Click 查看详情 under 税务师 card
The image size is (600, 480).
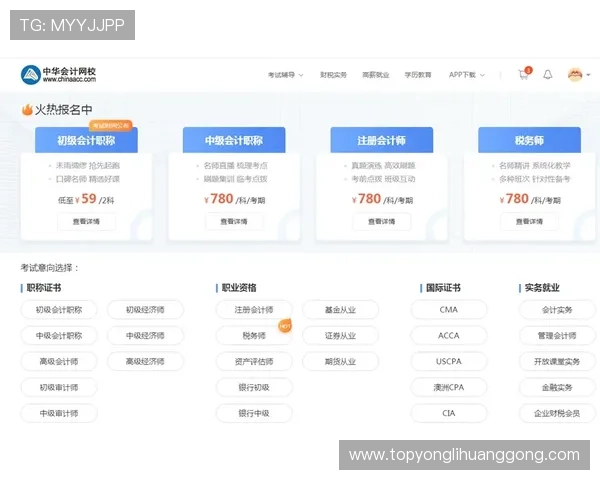pyautogui.click(x=530, y=222)
